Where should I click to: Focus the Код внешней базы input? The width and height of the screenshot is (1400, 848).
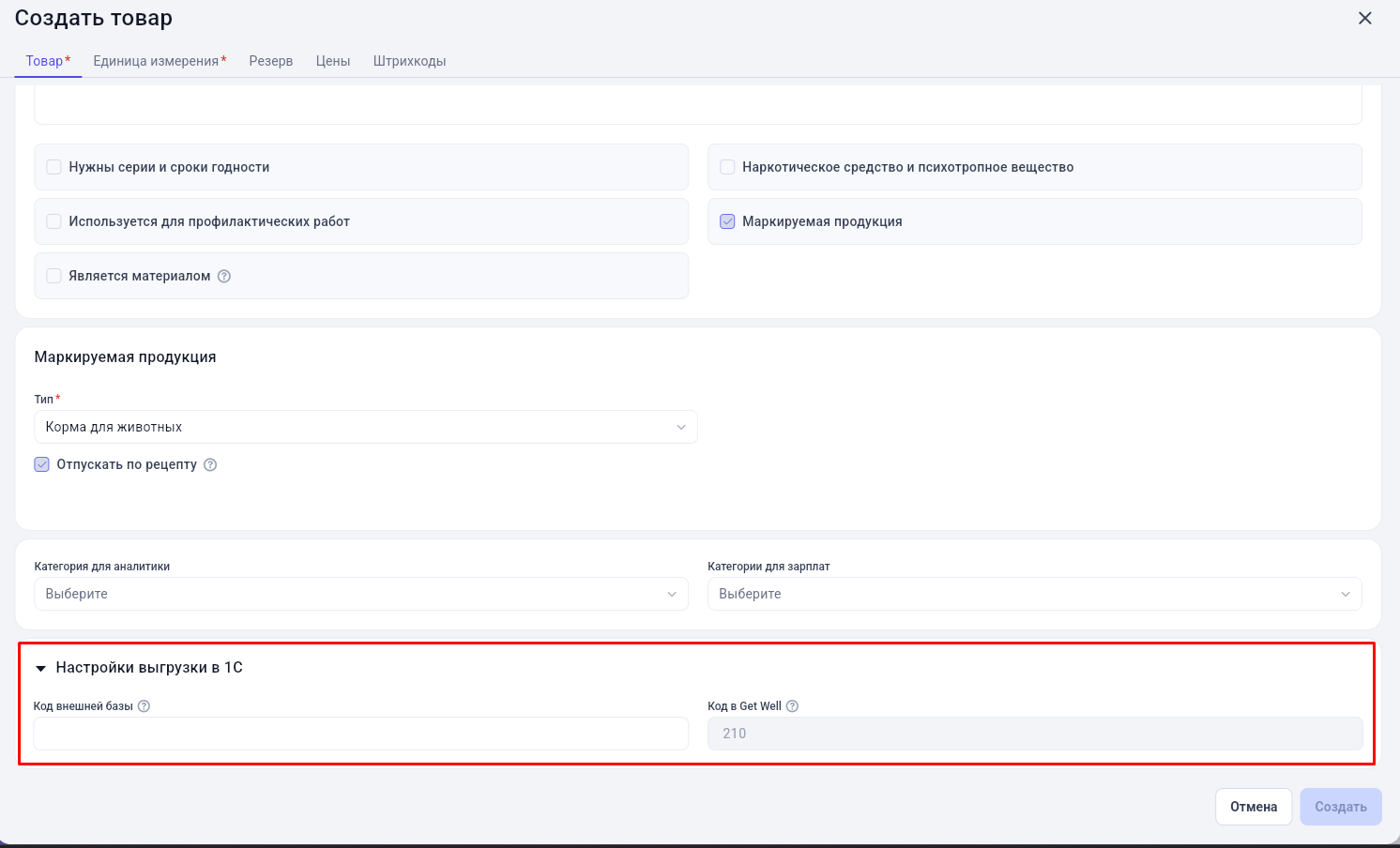pyautogui.click(x=361, y=734)
